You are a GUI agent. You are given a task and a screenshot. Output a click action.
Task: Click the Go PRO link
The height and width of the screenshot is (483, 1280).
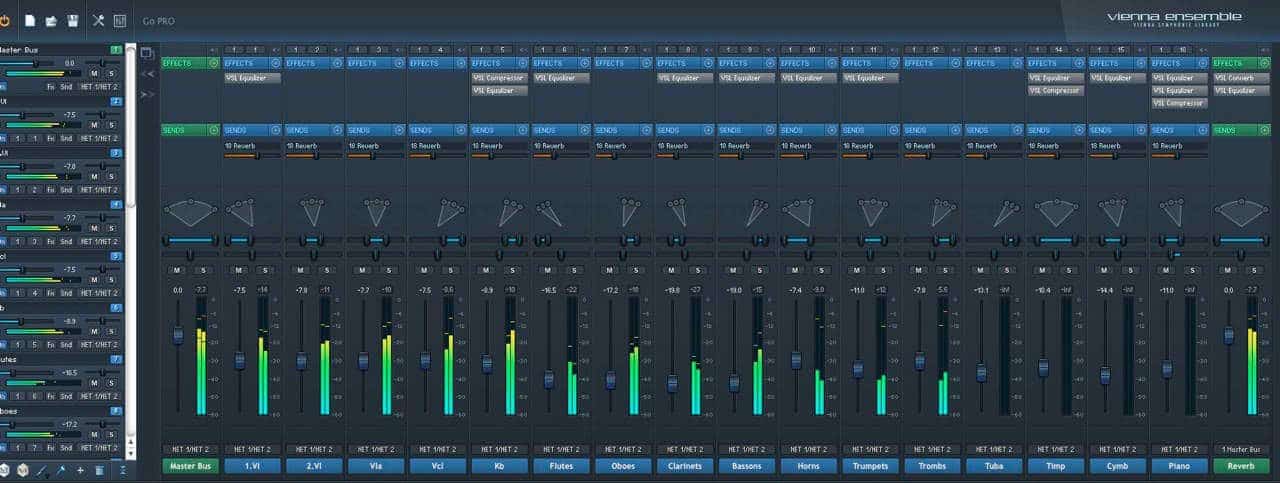click(x=160, y=21)
